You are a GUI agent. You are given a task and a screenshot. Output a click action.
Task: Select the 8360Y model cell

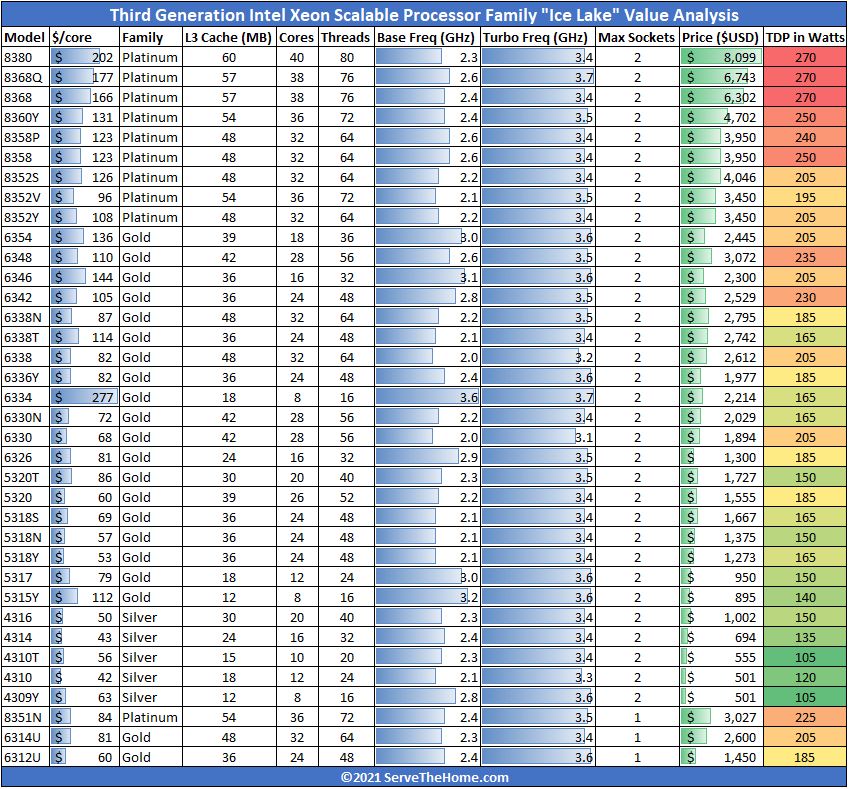click(x=25, y=118)
